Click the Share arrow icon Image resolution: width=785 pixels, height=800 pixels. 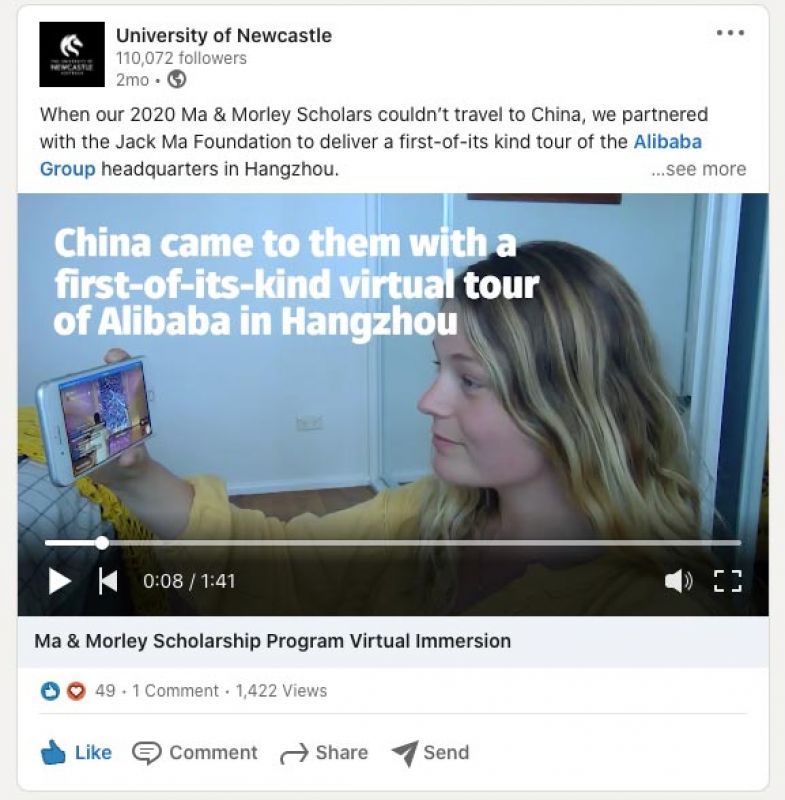(x=294, y=754)
